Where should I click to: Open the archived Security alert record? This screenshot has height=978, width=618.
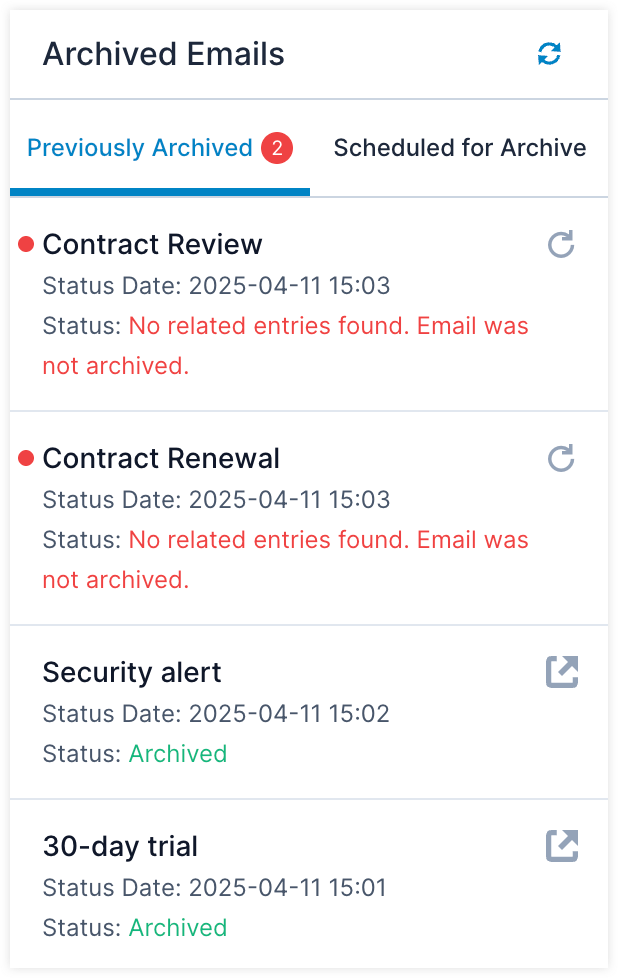(x=562, y=672)
